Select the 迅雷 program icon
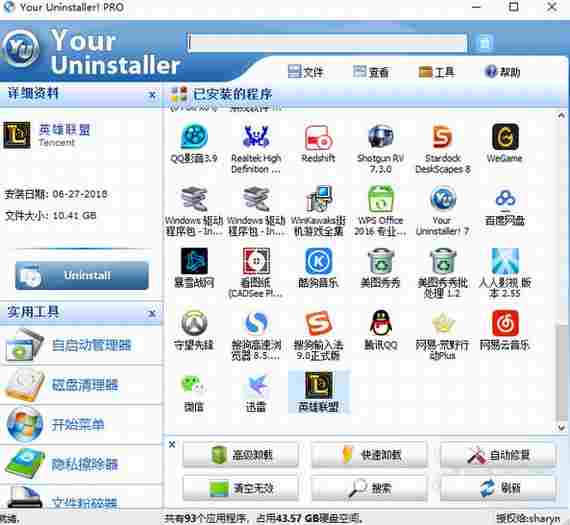Viewport: 570px width, 525px height. pyautogui.click(x=256, y=385)
